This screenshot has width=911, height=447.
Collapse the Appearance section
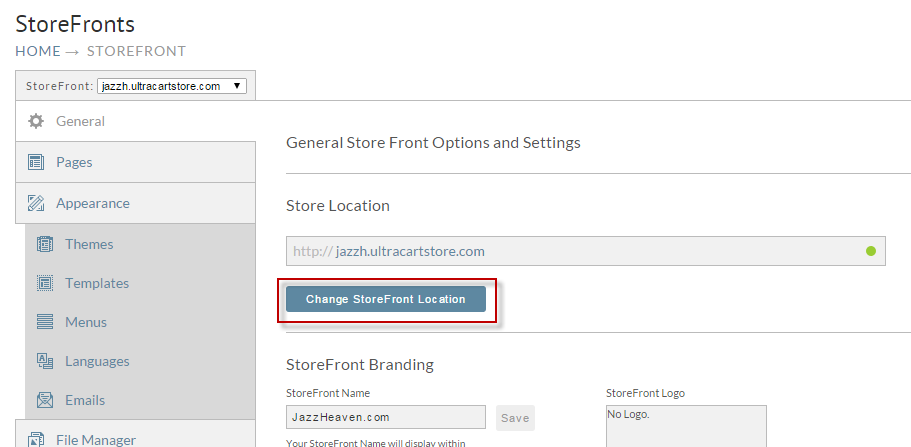135,203
